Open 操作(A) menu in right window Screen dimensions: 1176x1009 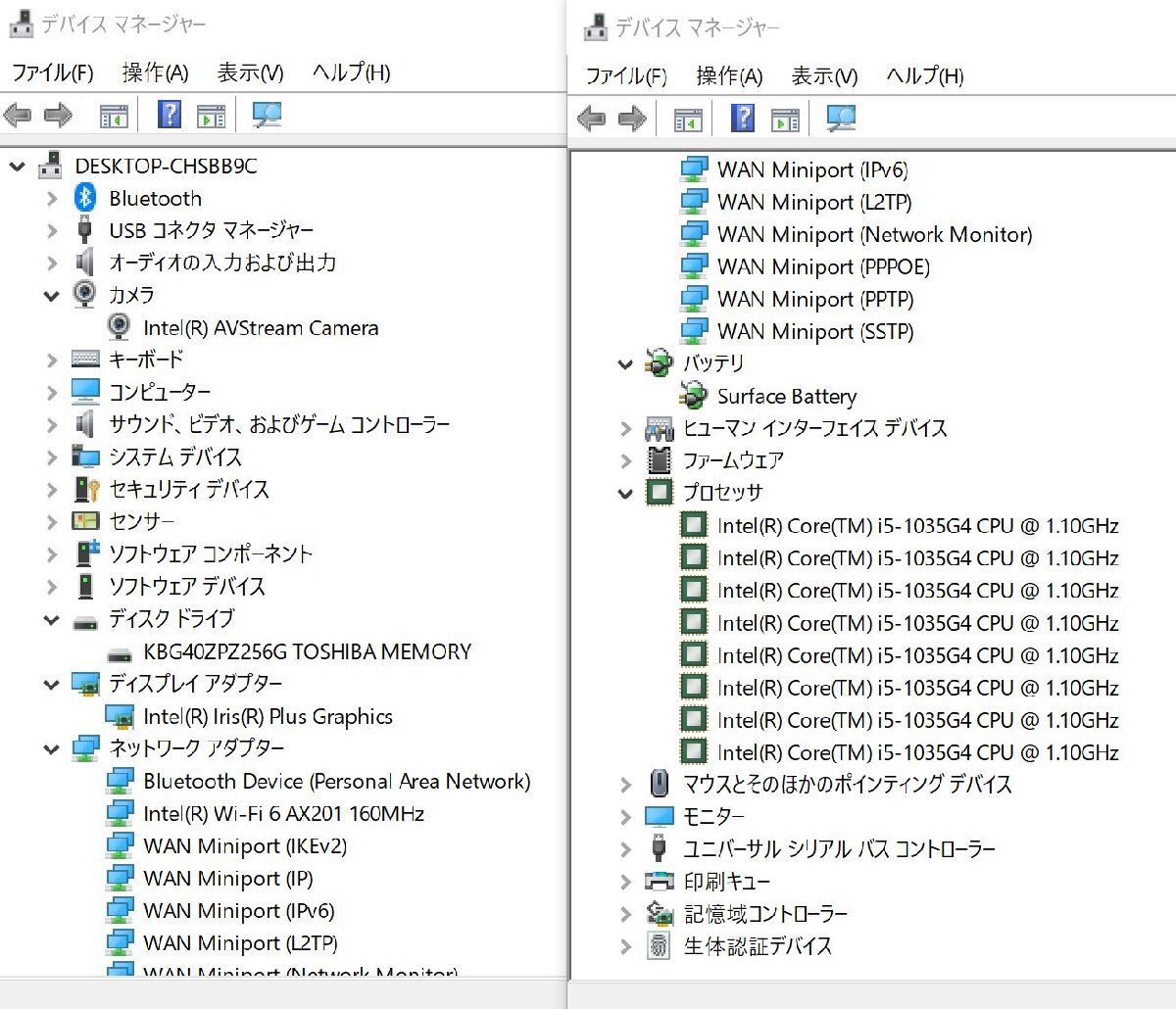(x=729, y=76)
